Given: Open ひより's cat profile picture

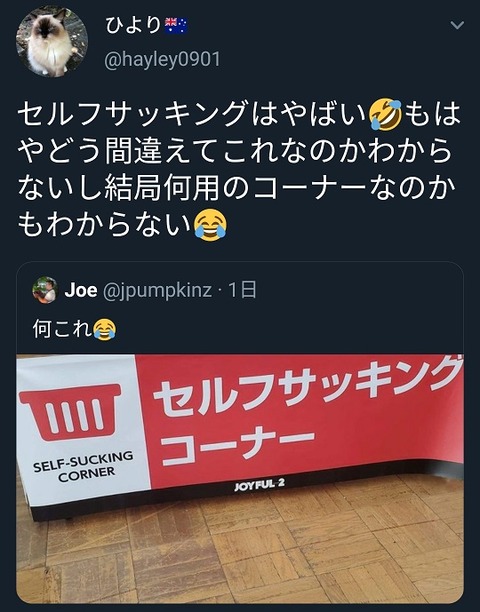Looking at the screenshot, I should 52,41.
